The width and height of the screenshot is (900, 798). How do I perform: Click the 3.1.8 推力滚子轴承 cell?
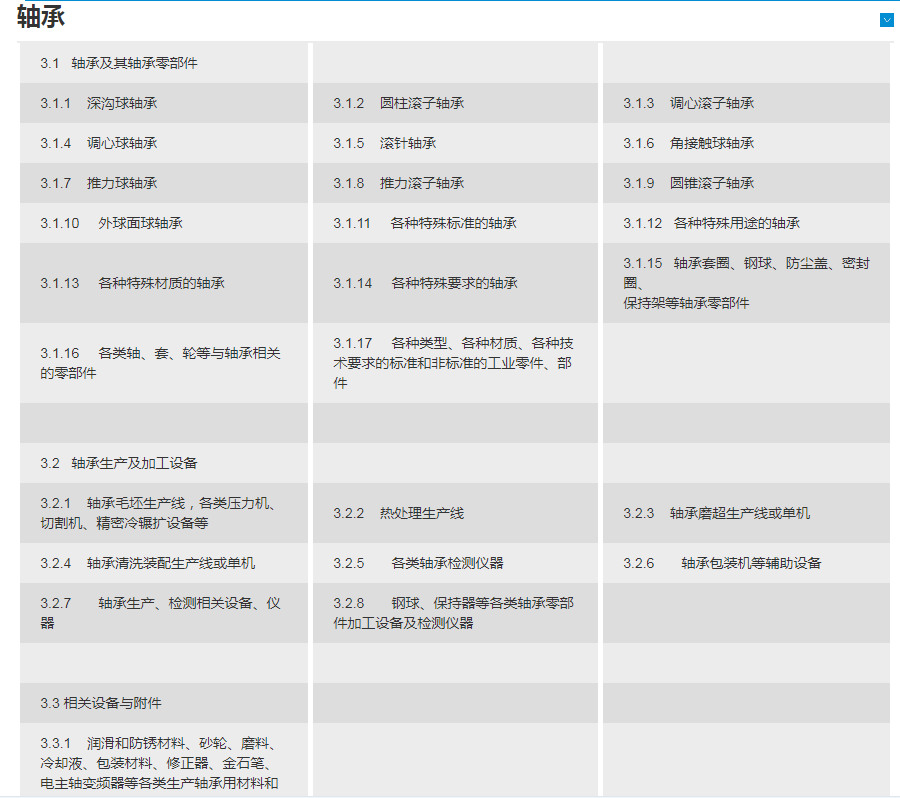coord(455,183)
